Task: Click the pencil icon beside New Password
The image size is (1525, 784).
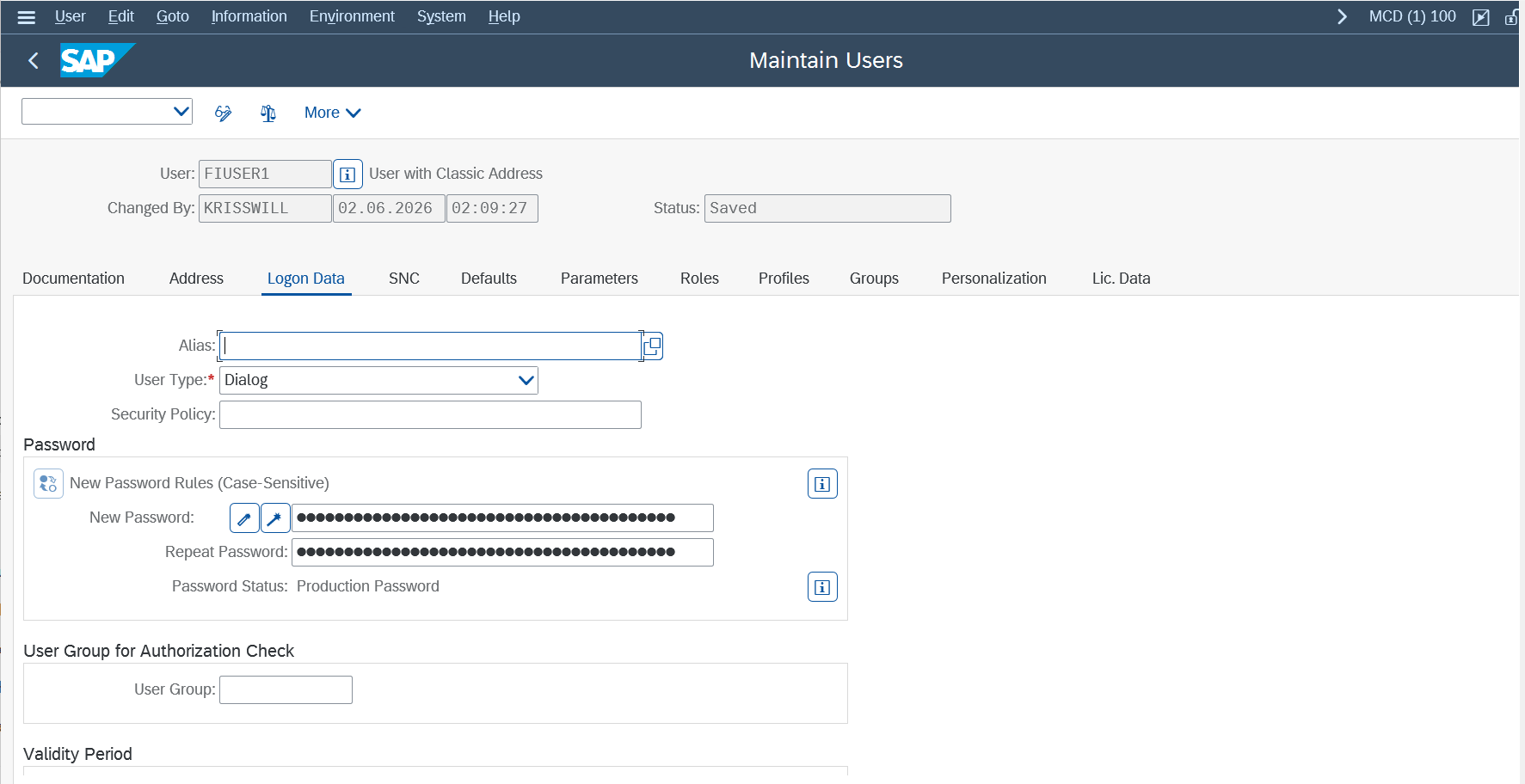Action: click(244, 518)
